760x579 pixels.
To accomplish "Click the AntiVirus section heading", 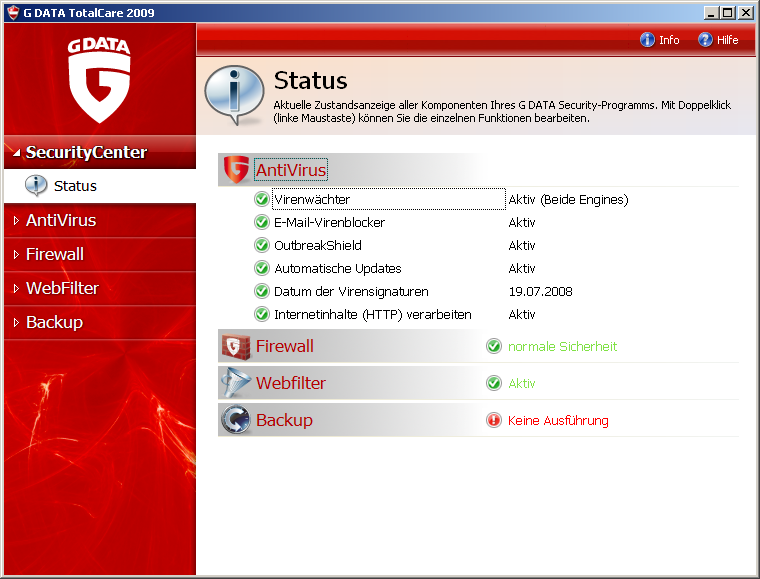I will (291, 170).
